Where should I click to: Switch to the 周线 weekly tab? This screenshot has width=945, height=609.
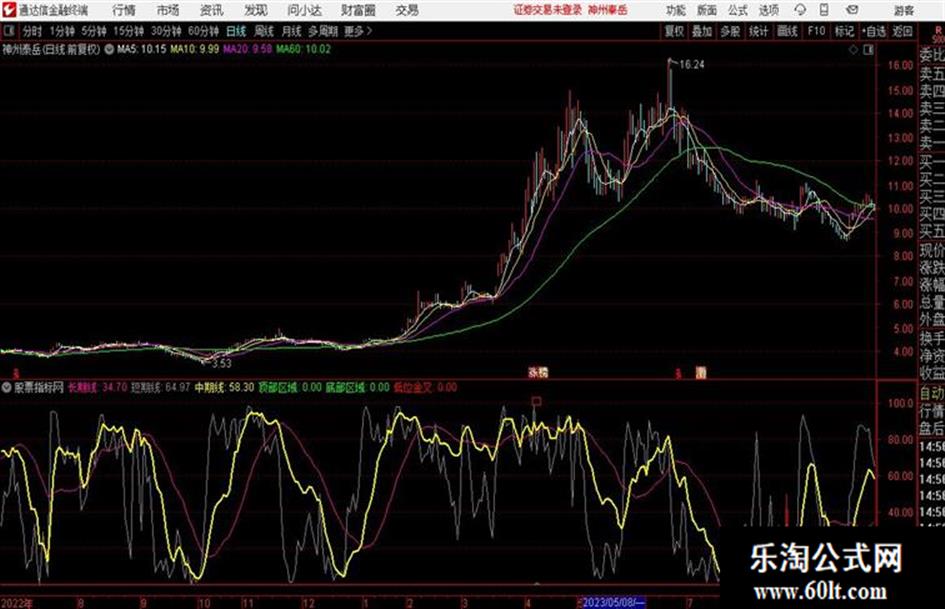264,31
